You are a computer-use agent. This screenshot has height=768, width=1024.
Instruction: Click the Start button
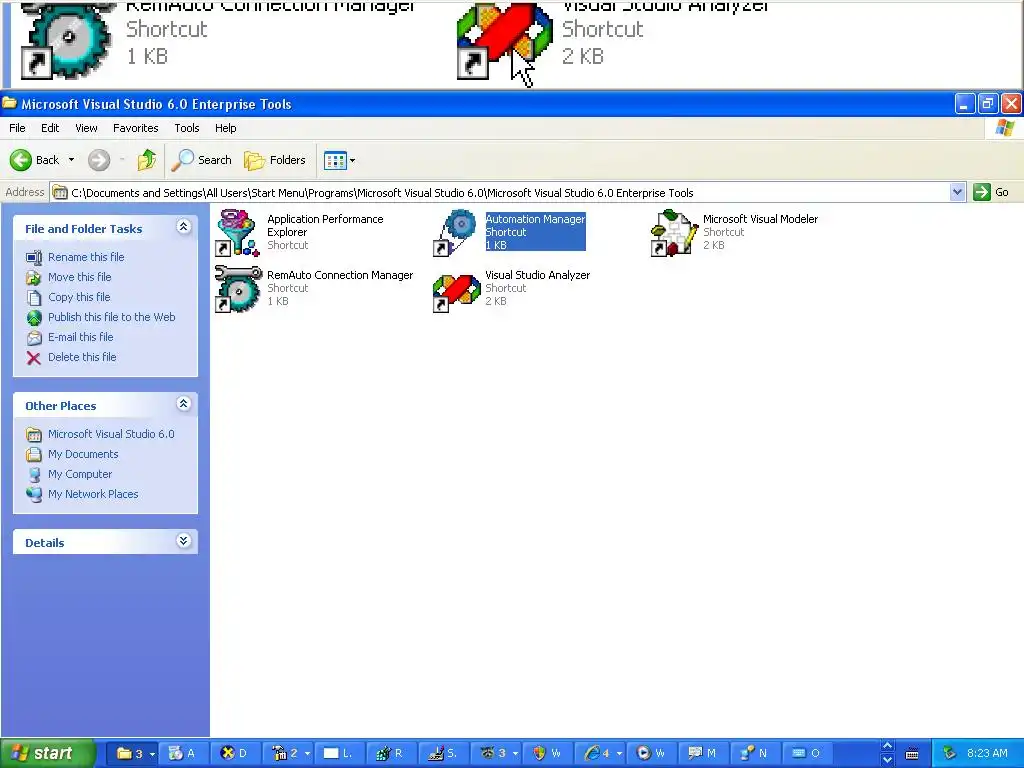(47, 754)
